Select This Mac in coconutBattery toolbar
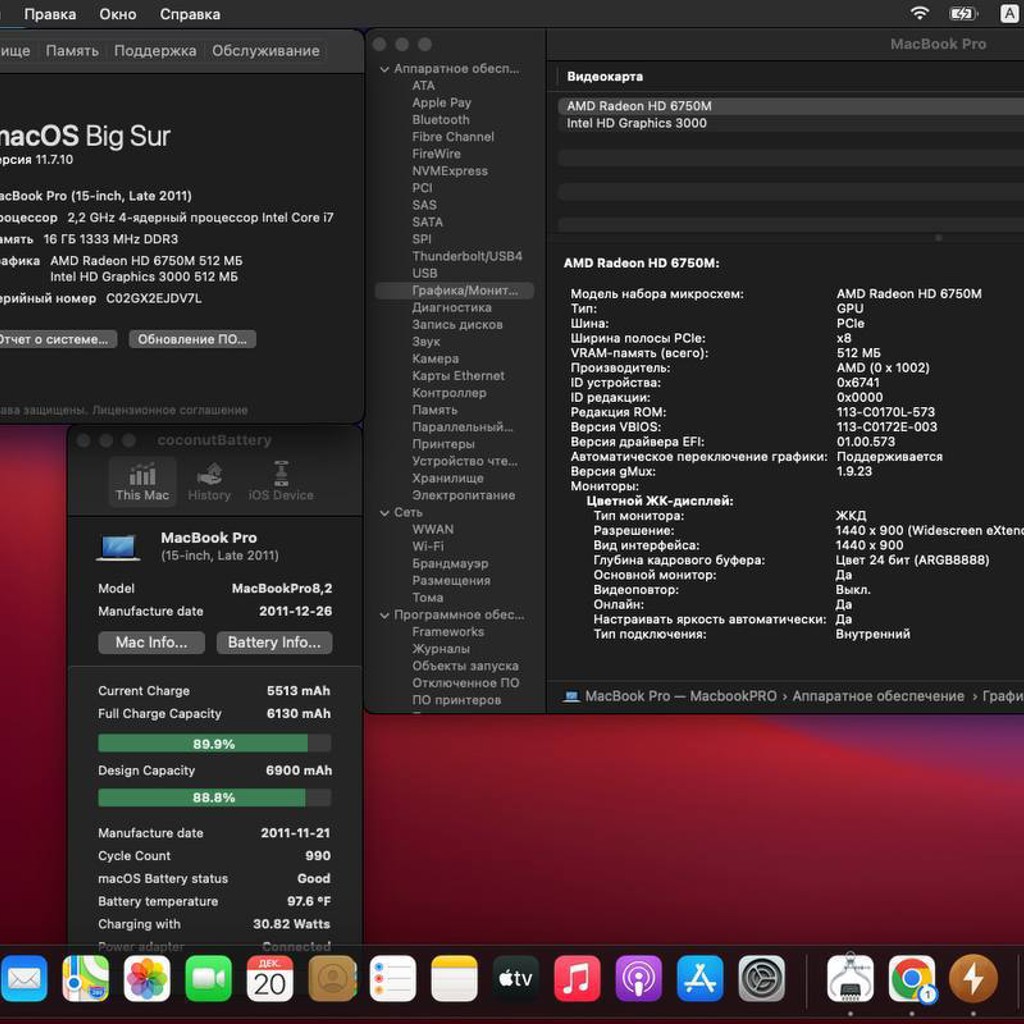 click(x=142, y=482)
